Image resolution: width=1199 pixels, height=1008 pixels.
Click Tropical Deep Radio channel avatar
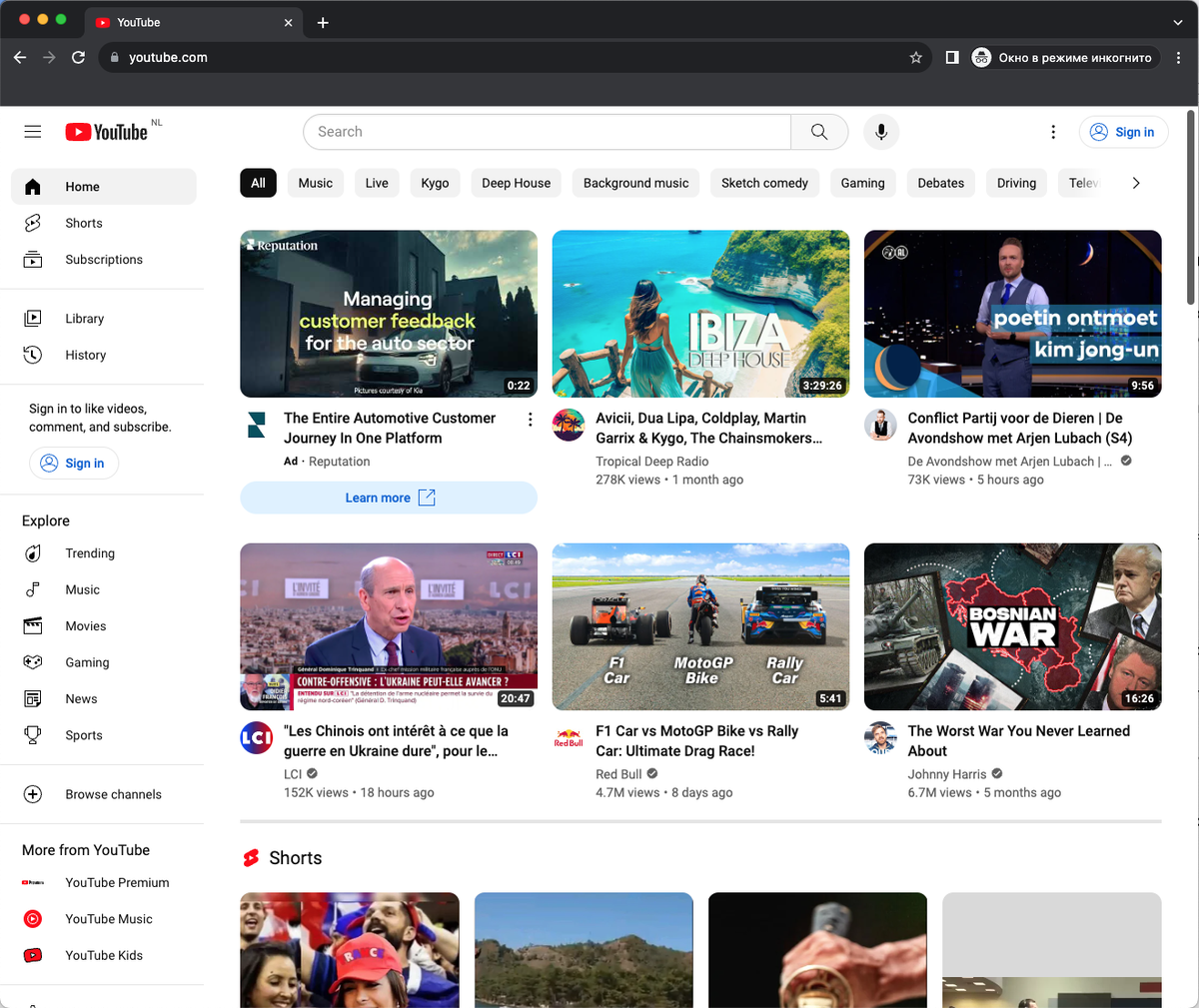pos(569,425)
